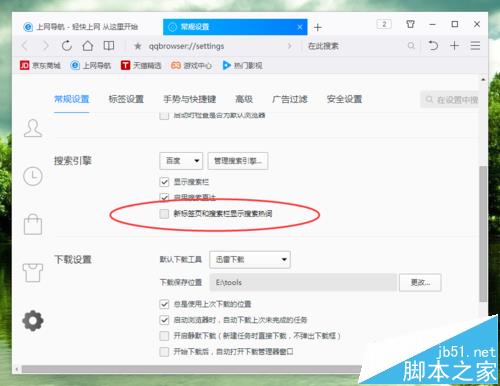Reload the page with the refresh icon
500x386 pixels.
(67, 46)
